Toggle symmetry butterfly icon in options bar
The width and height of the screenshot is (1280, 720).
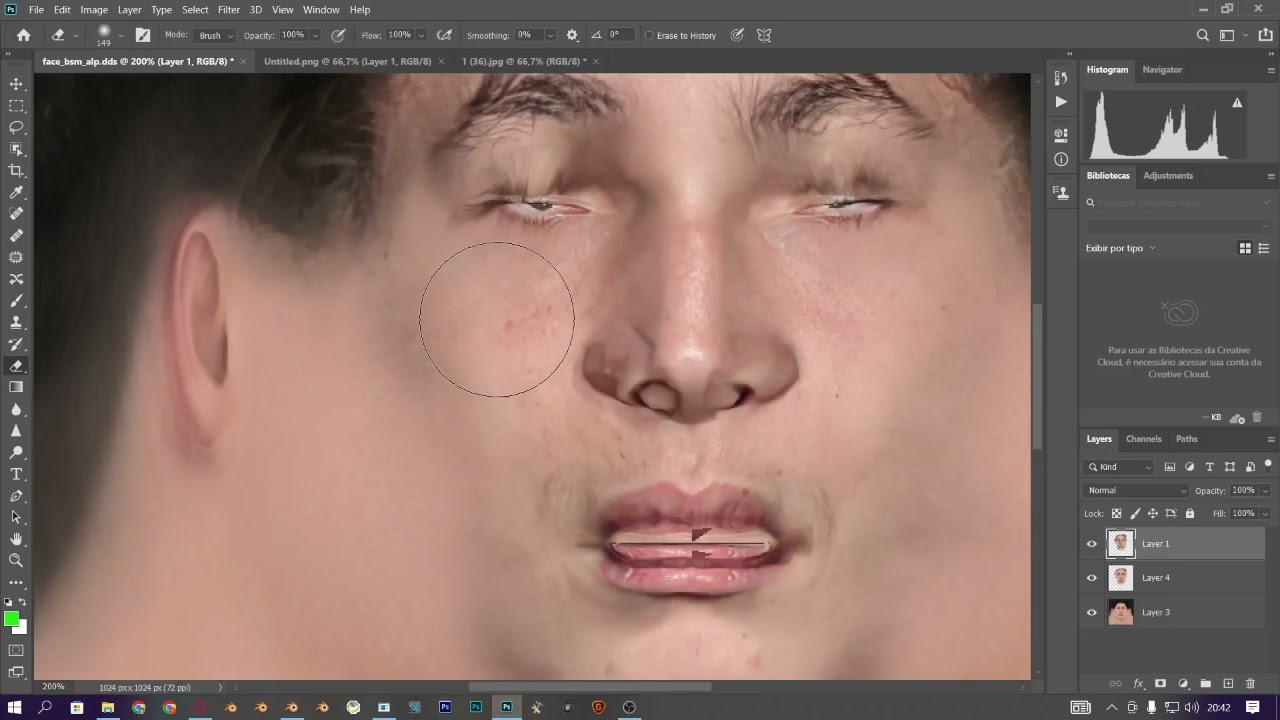tap(764, 35)
